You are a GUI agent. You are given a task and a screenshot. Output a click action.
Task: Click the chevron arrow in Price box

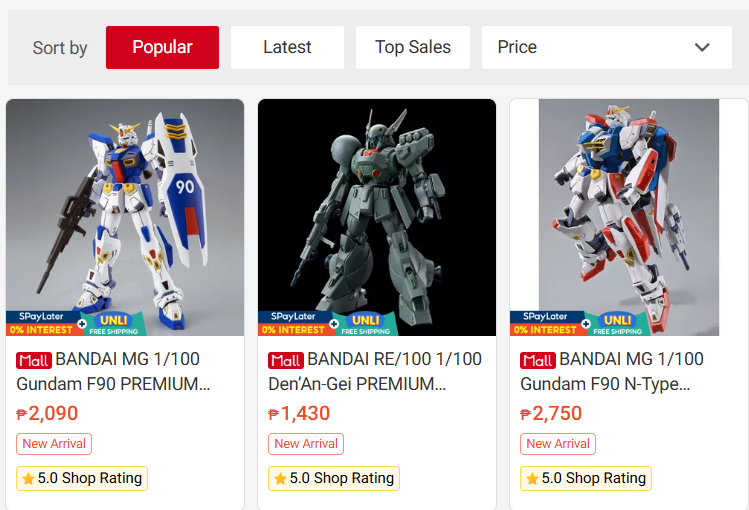tap(702, 47)
